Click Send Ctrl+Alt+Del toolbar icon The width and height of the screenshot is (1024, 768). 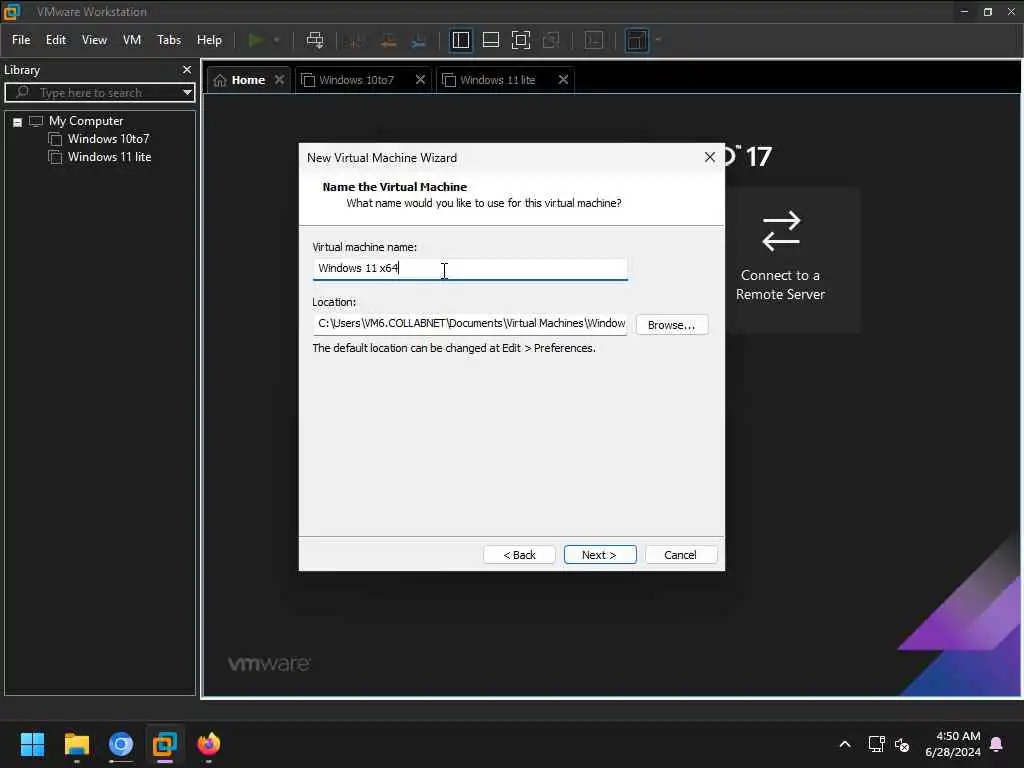[315, 40]
